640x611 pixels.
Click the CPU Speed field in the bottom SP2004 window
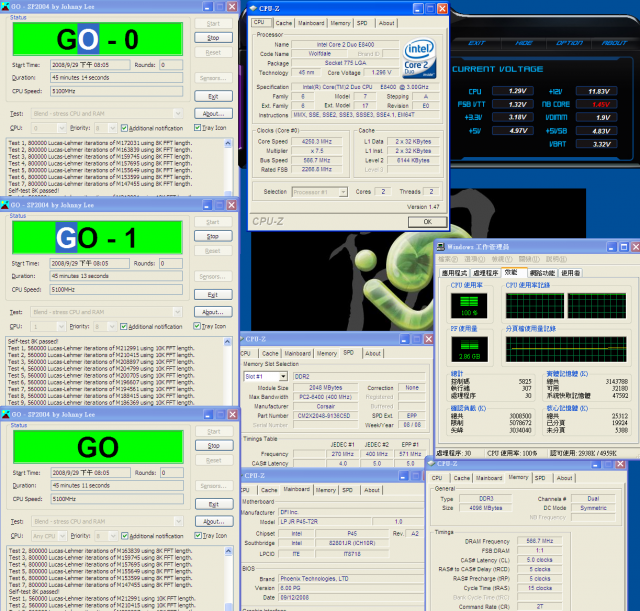pyautogui.click(x=118, y=499)
